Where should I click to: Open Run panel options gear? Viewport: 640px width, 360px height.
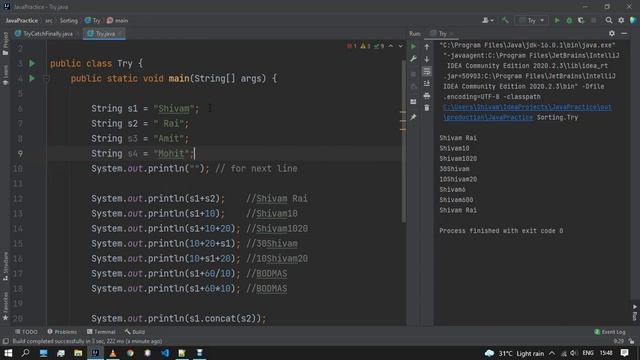(x=611, y=33)
